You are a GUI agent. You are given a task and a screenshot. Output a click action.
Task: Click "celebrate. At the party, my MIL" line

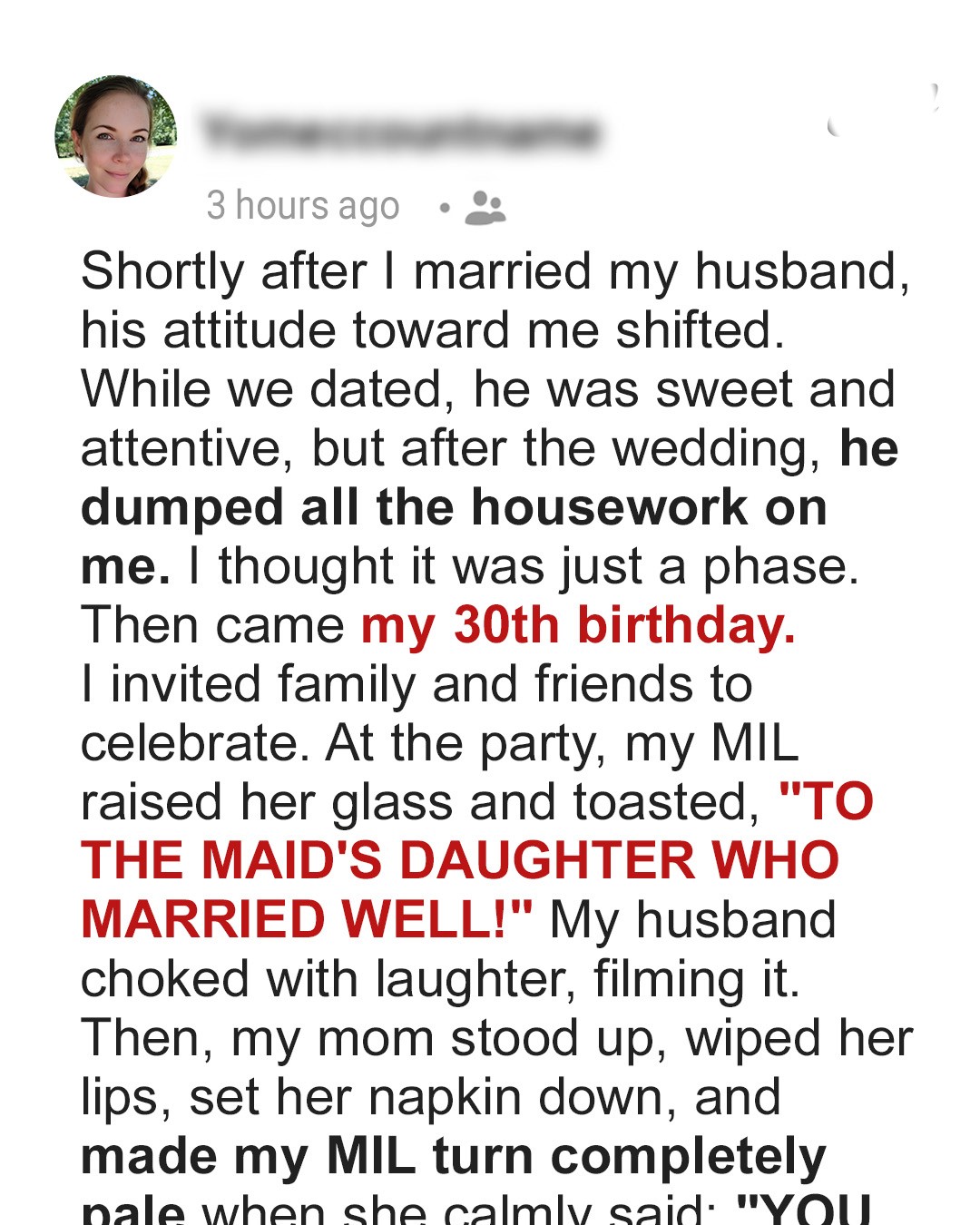click(x=439, y=743)
